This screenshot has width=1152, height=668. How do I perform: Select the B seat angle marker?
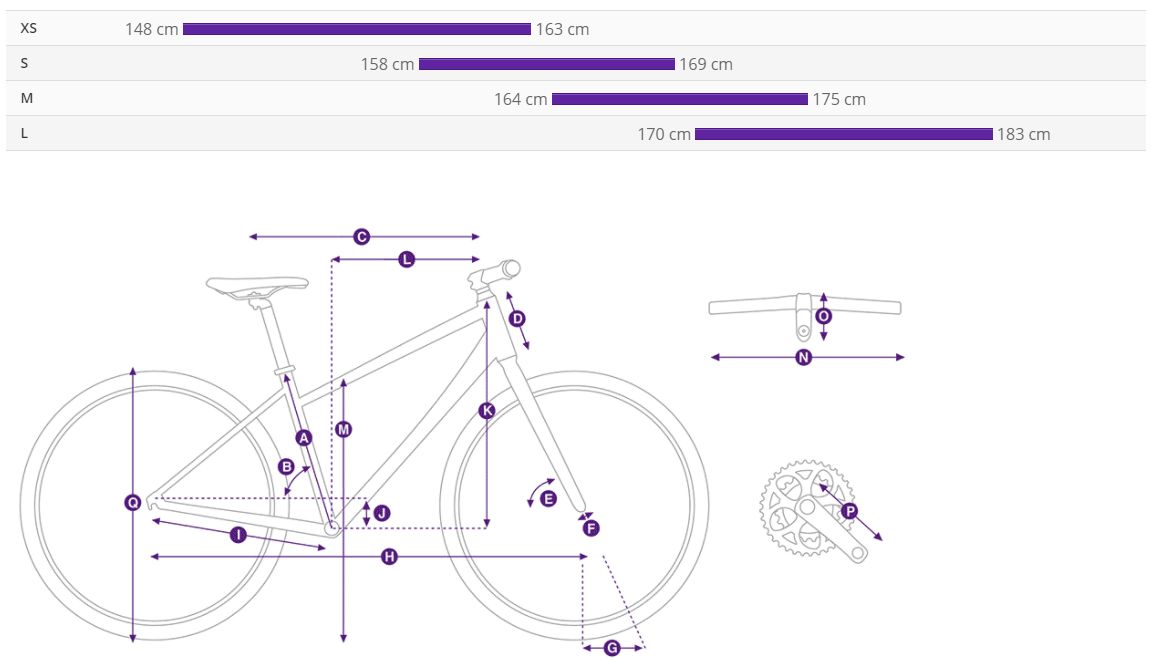tap(287, 467)
